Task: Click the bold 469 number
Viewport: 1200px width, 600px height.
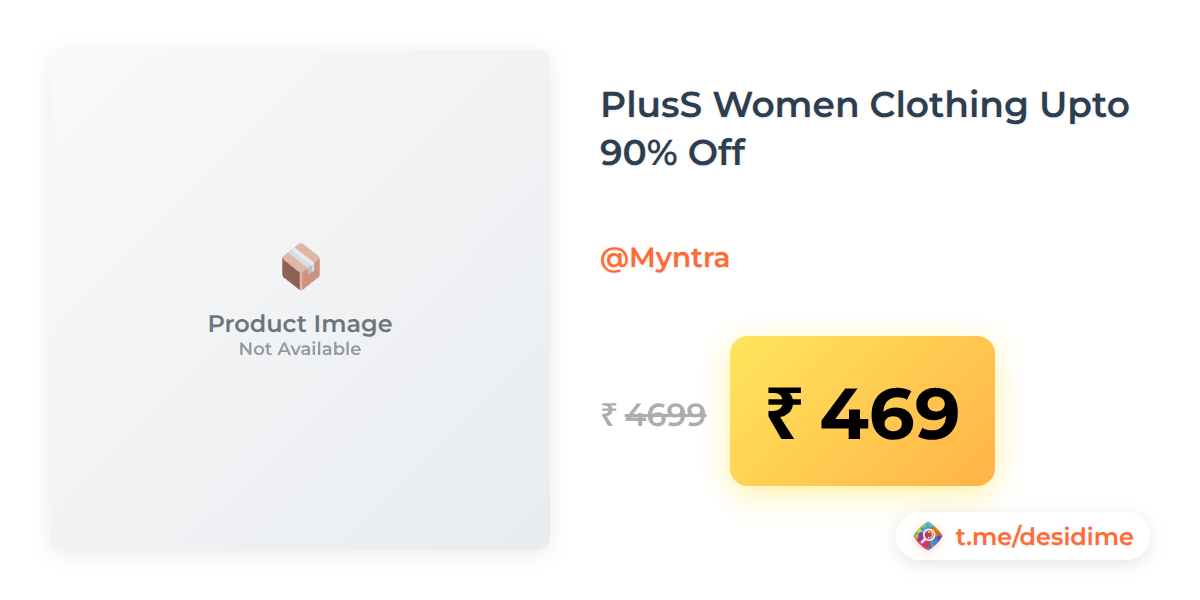Action: tap(889, 412)
